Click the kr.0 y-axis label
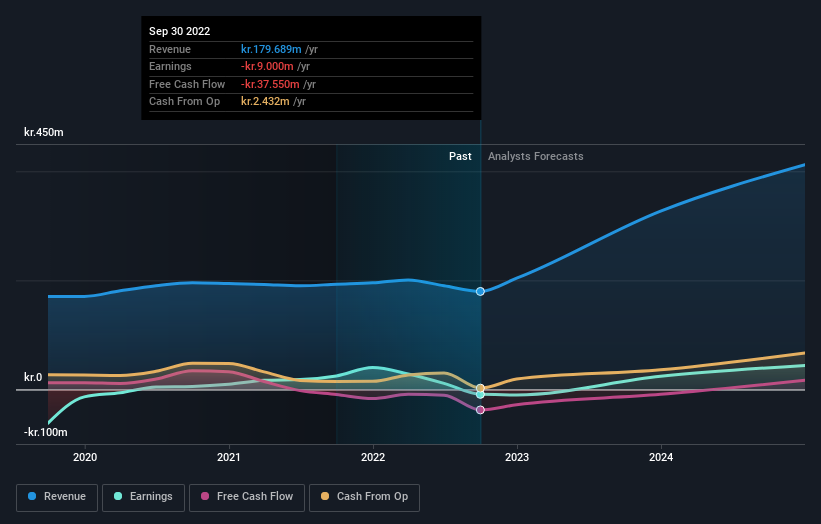This screenshot has height=524, width=821. (33, 377)
